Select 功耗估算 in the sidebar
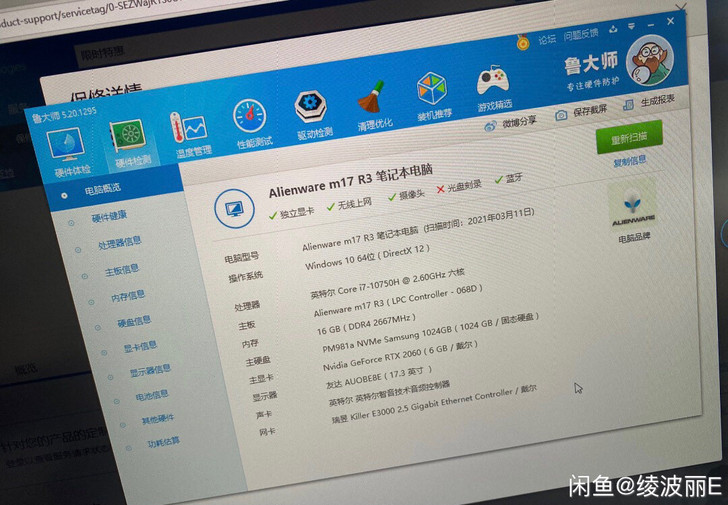 point(163,442)
